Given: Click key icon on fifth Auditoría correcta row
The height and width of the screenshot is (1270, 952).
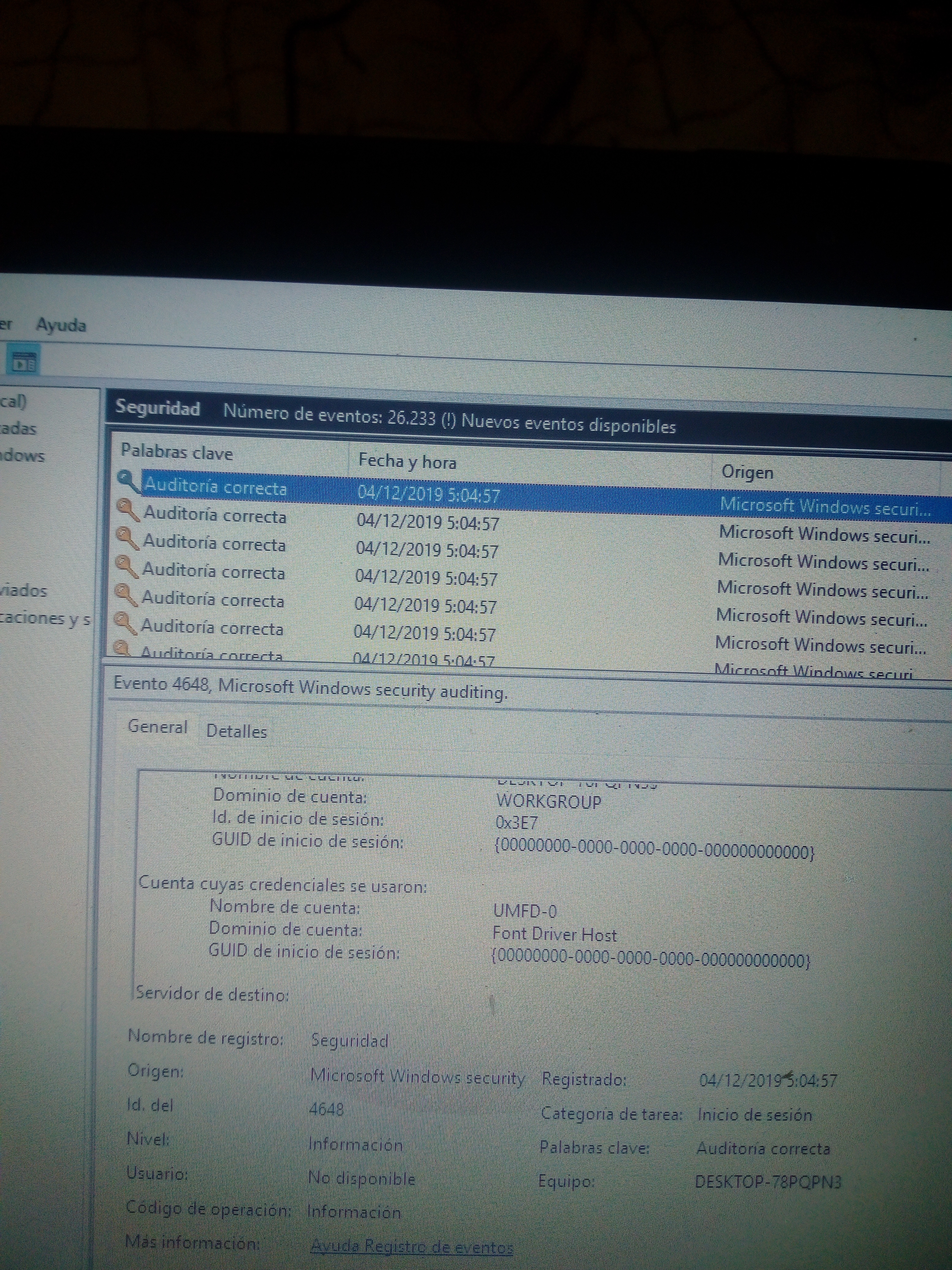Looking at the screenshot, I should 125,594.
